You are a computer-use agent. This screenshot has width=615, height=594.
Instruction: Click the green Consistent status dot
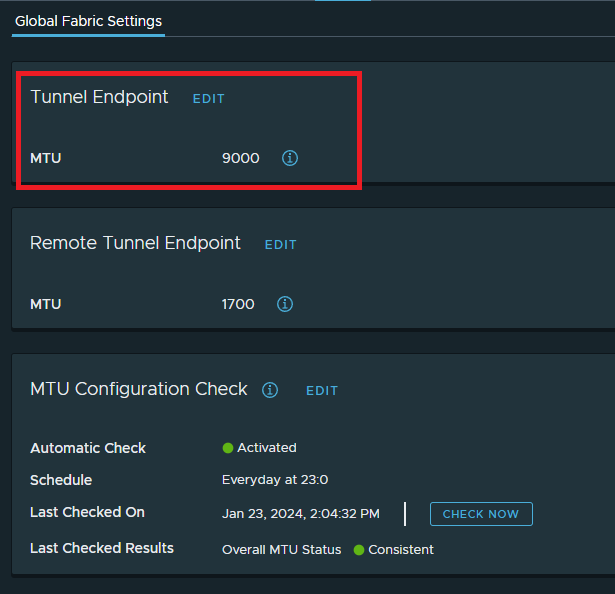359,550
